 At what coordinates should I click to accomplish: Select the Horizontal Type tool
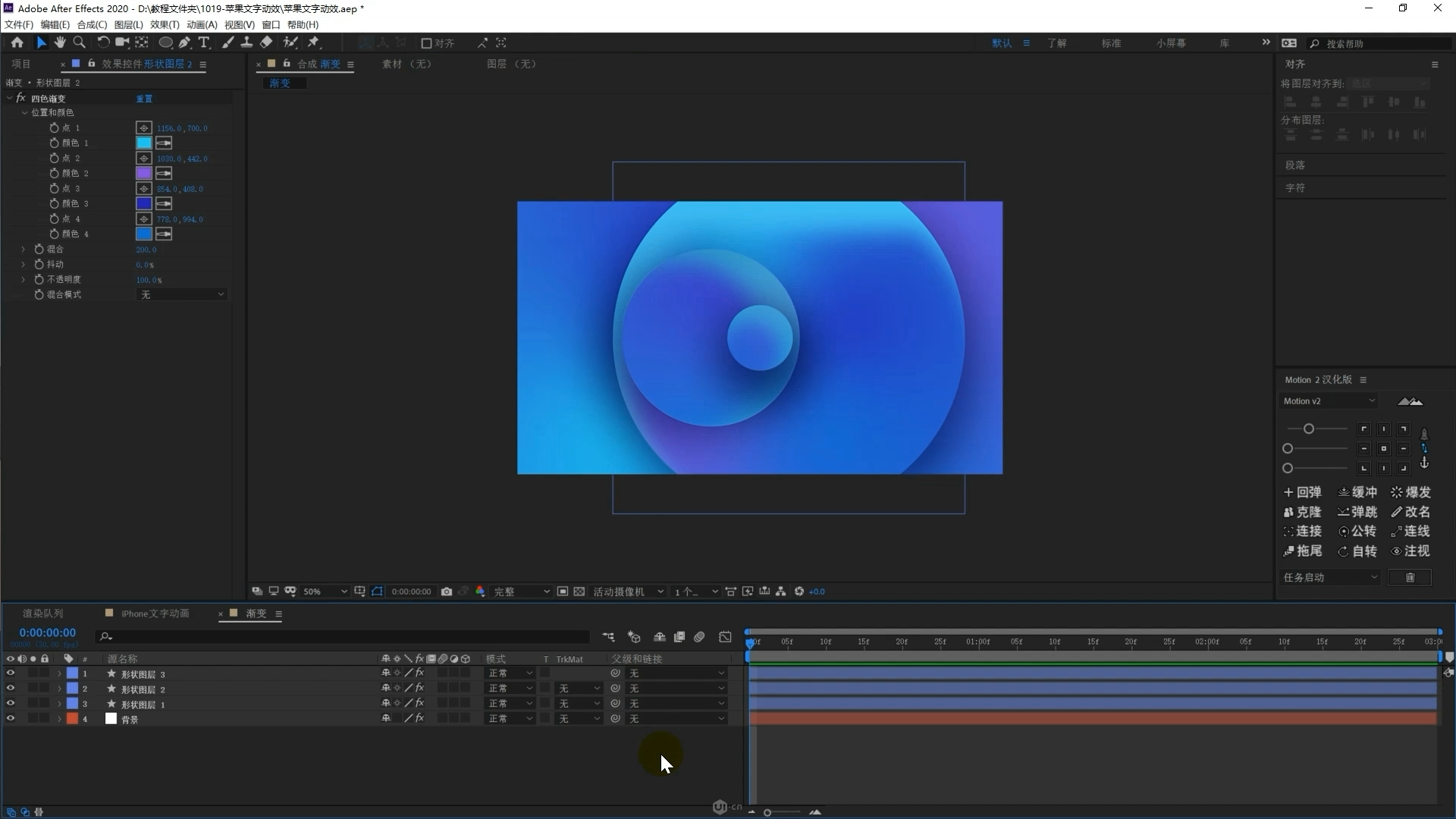[x=203, y=42]
